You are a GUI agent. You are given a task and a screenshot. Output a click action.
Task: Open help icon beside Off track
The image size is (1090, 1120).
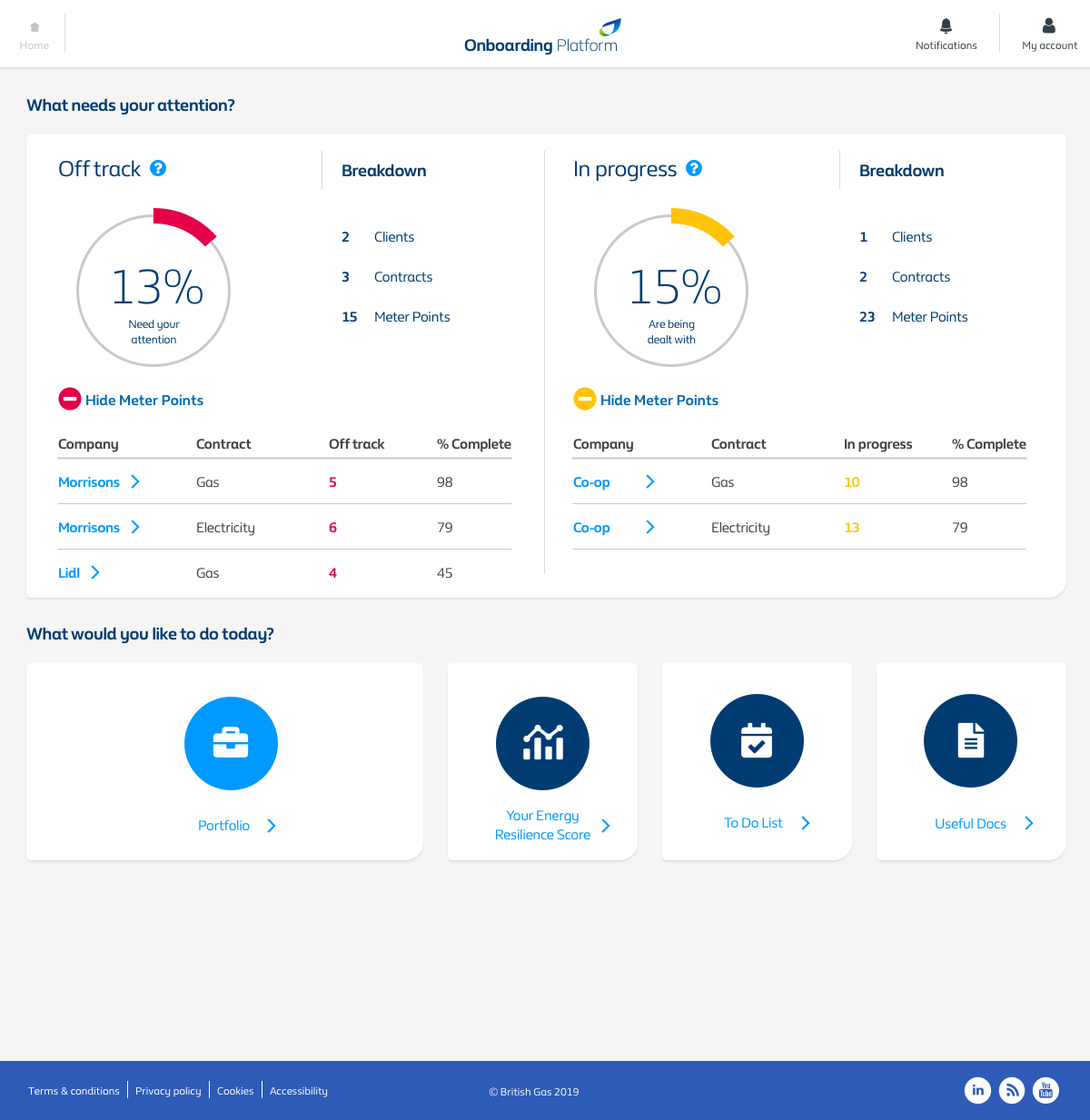(x=158, y=168)
